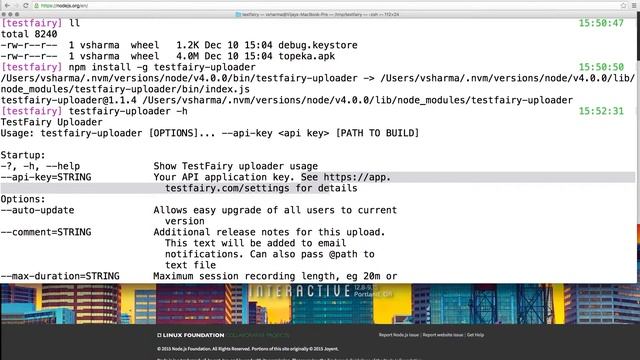This screenshot has height=360, width=640.
Task: Open the Report Node.js issue link
Action: coord(399,335)
